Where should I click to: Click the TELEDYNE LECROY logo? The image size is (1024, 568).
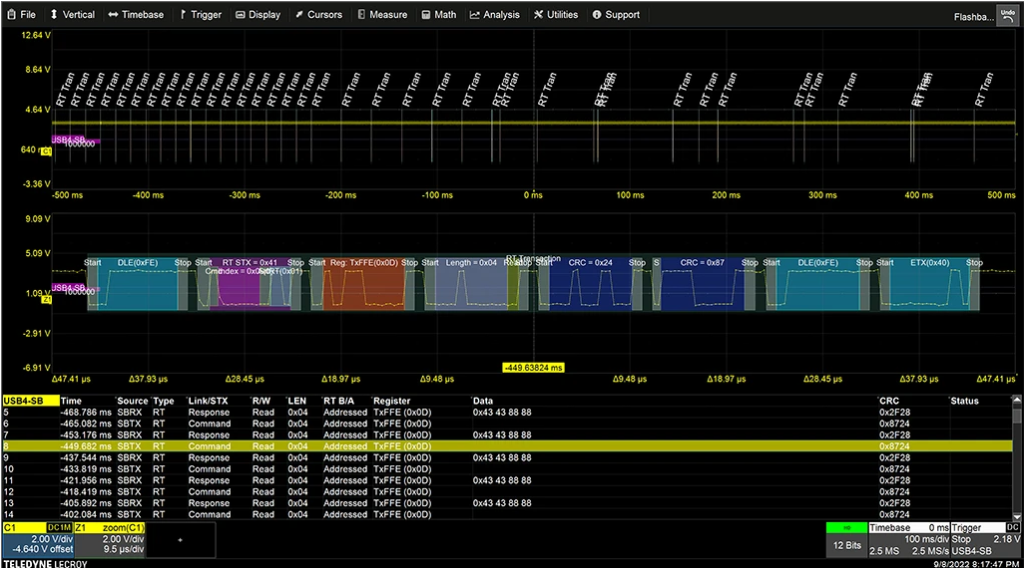(x=45, y=563)
